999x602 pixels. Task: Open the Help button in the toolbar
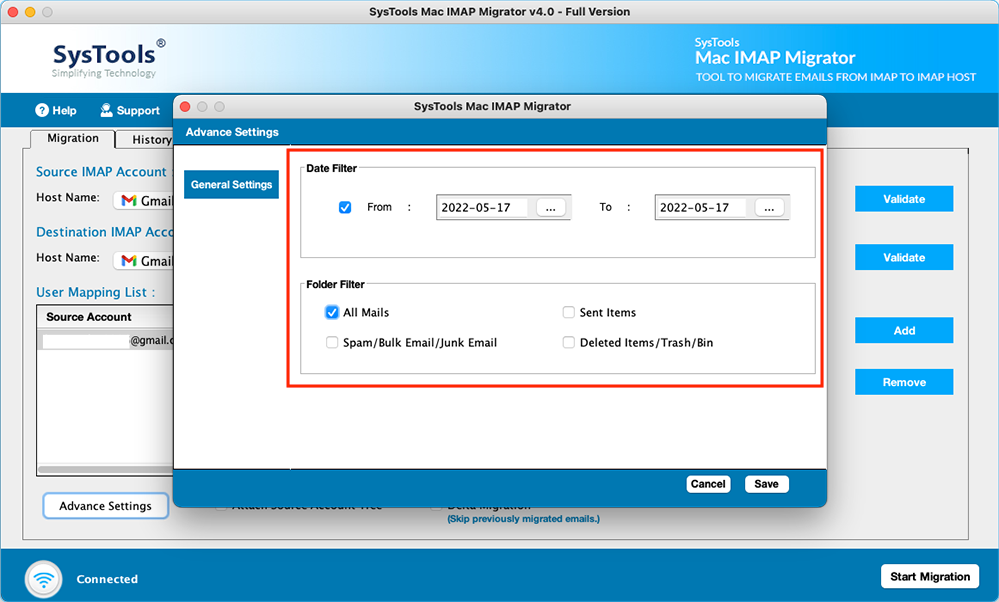55,110
